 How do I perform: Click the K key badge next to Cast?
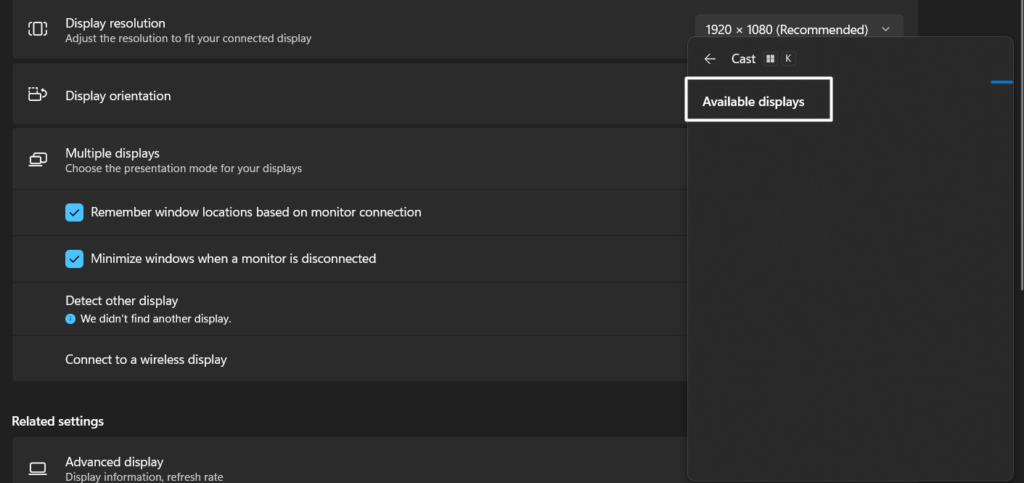pyautogui.click(x=788, y=59)
